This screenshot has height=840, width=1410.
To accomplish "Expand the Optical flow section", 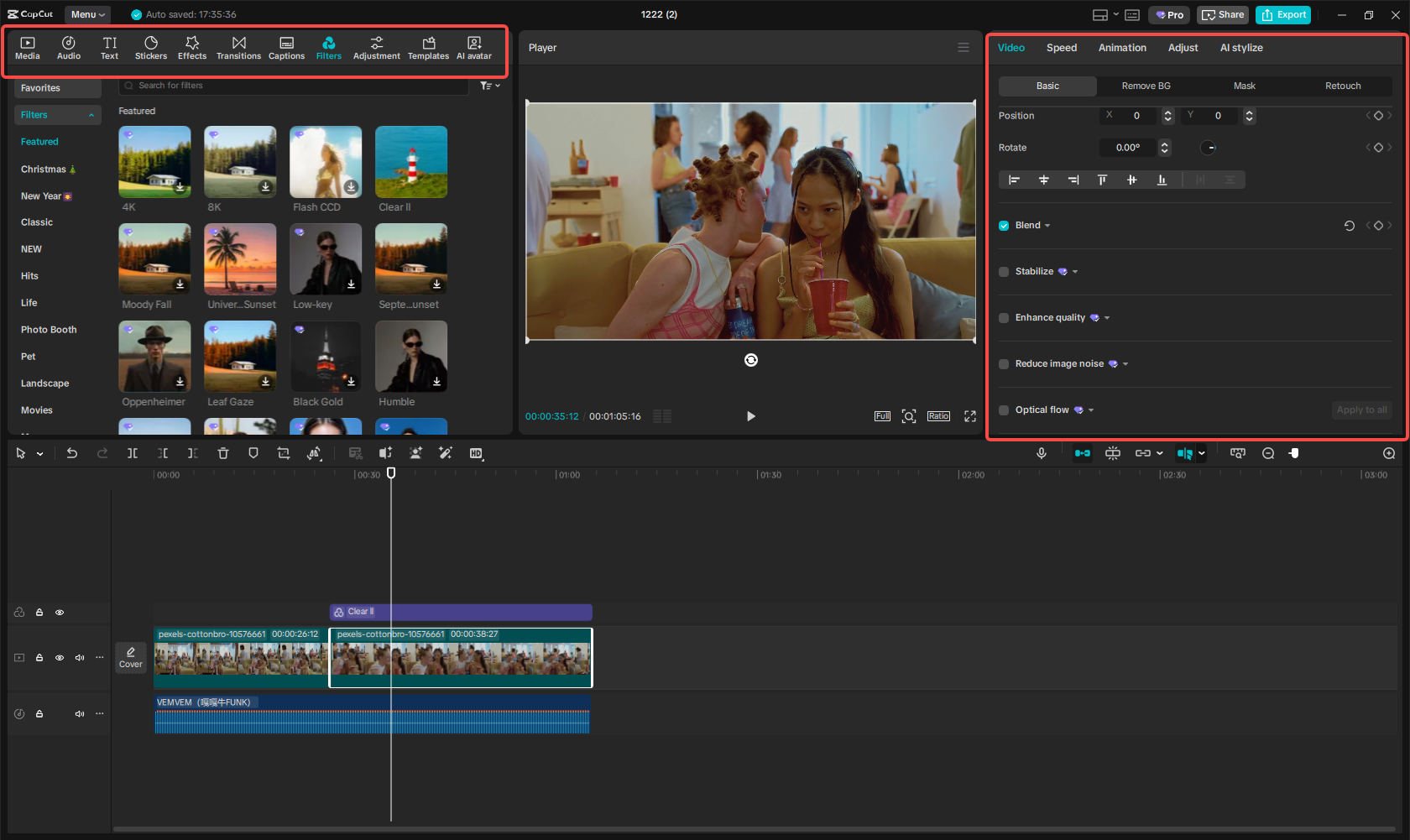I will point(1089,410).
